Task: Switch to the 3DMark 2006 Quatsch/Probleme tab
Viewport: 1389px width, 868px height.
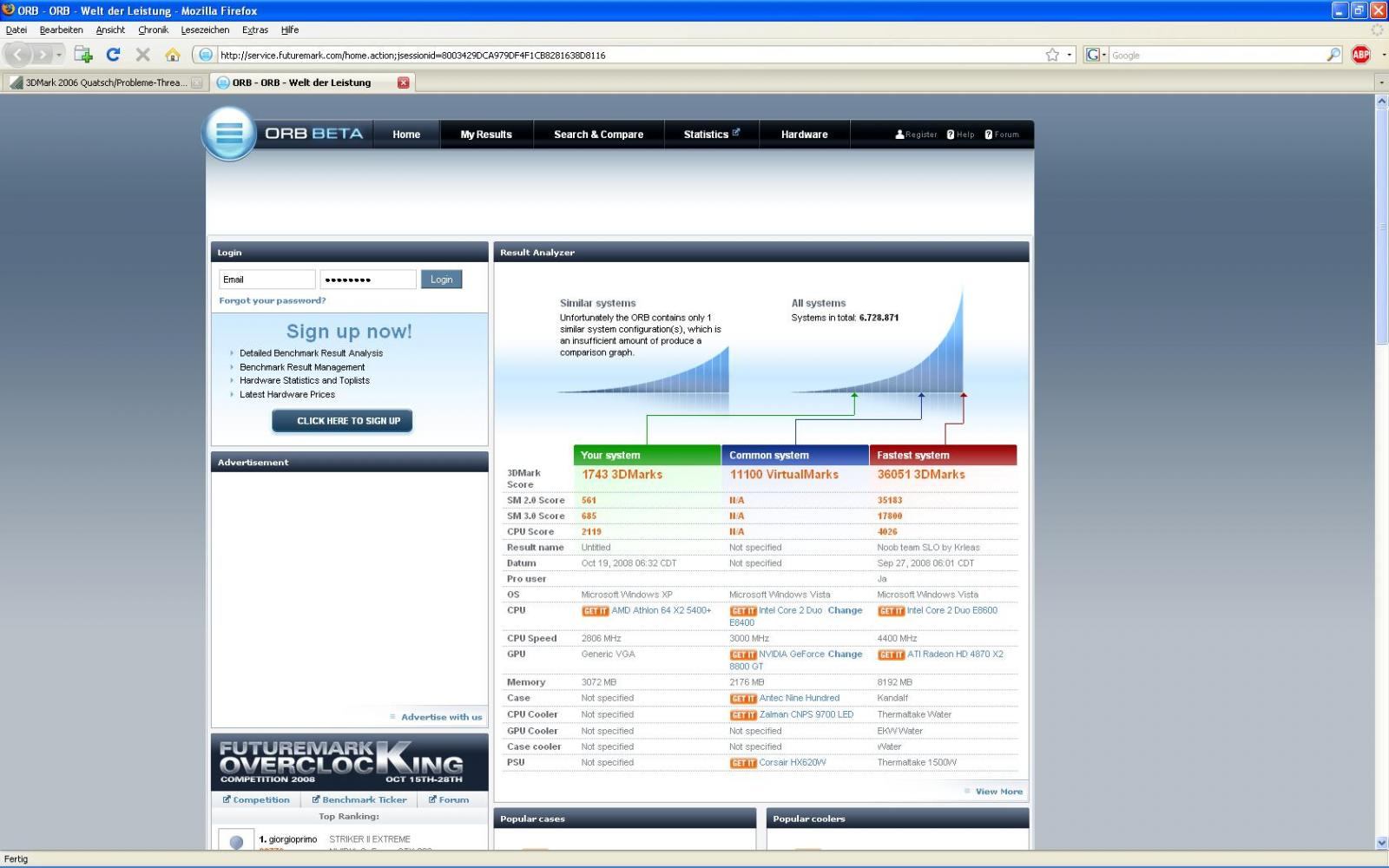Action: pos(105,82)
